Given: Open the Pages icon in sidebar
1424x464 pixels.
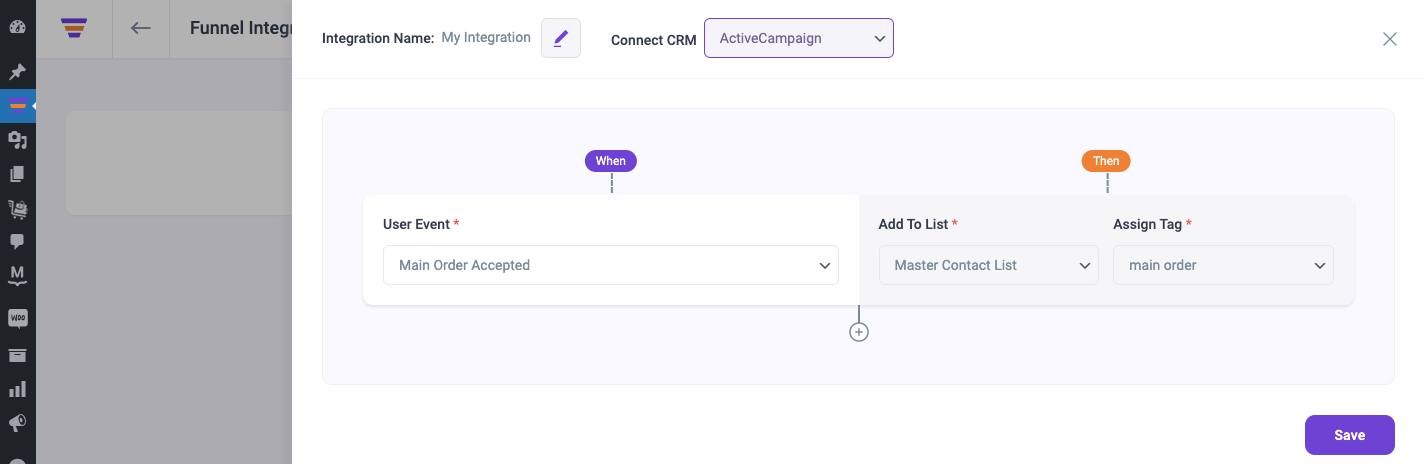Looking at the screenshot, I should pos(17,174).
